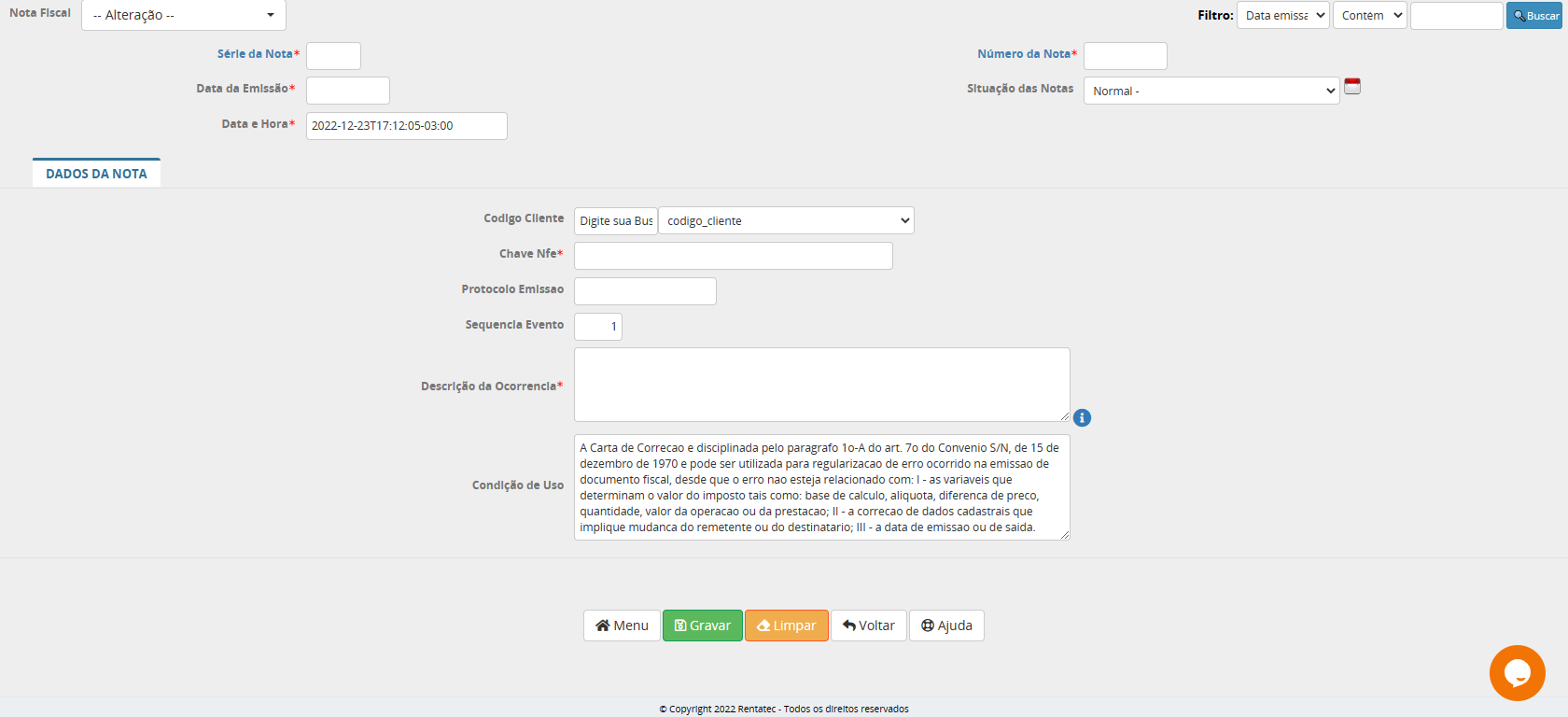Open Ajuda help button
Image resolution: width=1568 pixels, height=717 pixels.
point(946,626)
